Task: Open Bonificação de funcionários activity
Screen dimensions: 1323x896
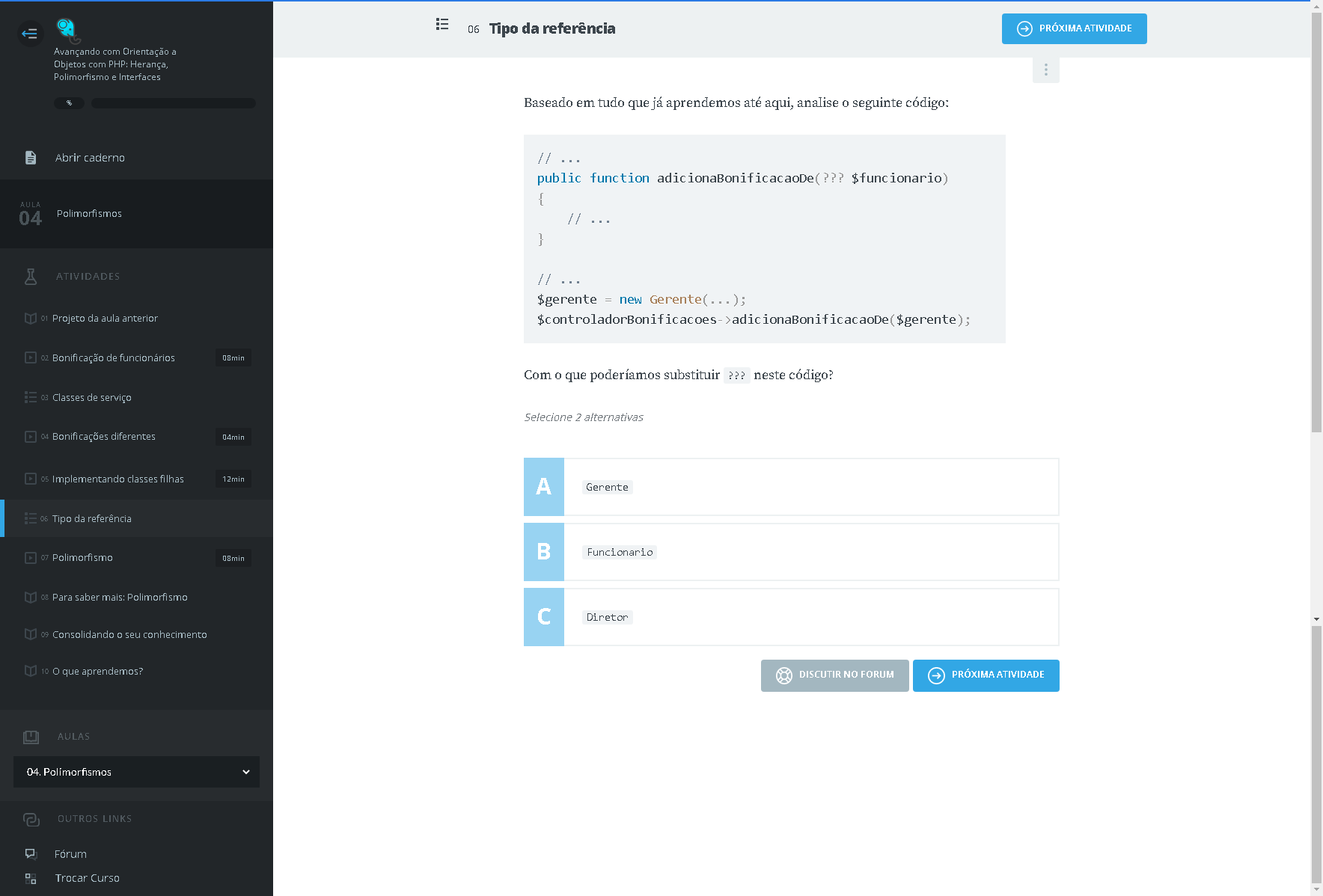Action: click(114, 358)
